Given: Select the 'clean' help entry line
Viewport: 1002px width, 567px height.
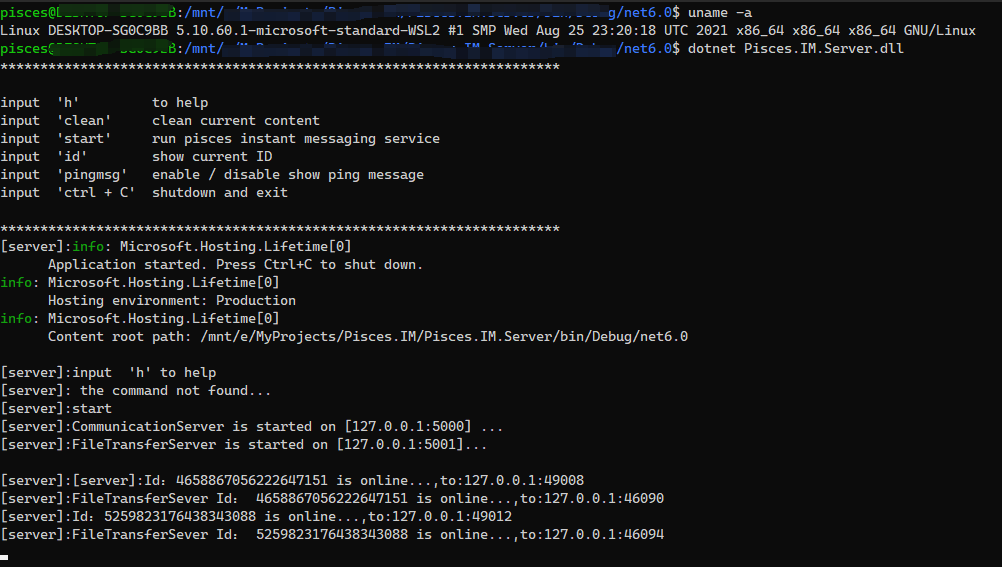Looking at the screenshot, I should 160,120.
